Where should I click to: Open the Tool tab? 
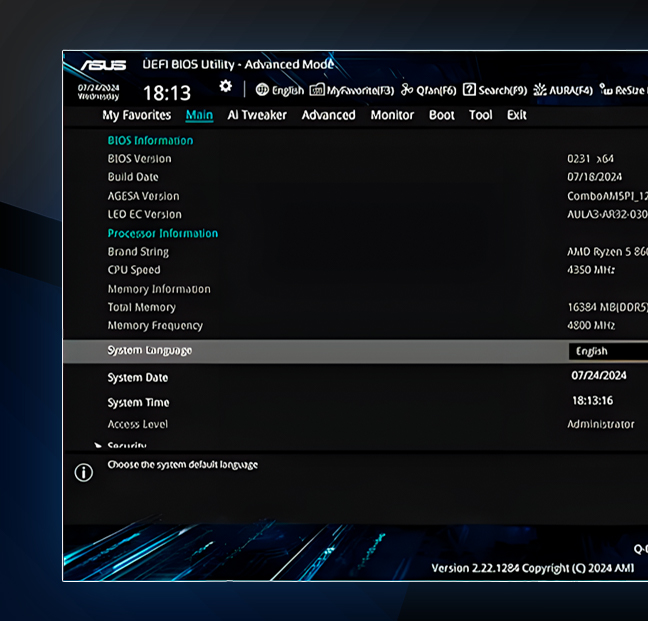coord(481,115)
